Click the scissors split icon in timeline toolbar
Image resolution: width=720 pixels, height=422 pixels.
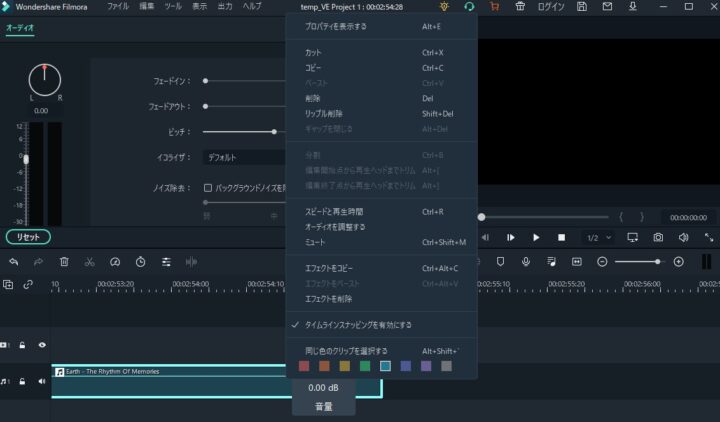[x=89, y=261]
